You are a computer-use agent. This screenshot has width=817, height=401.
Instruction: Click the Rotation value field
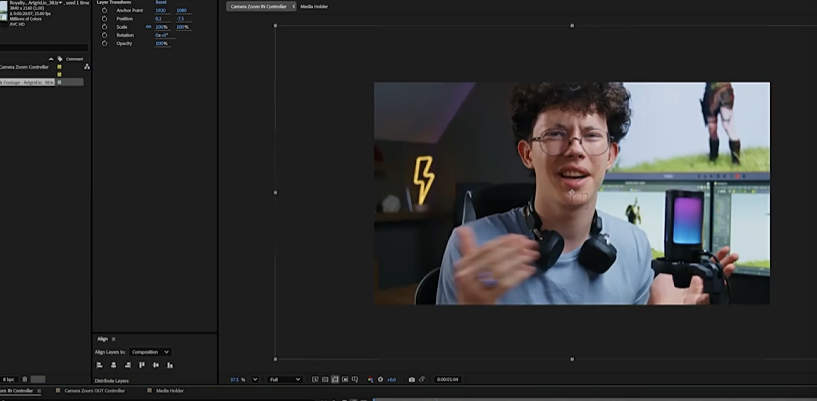pyautogui.click(x=161, y=35)
